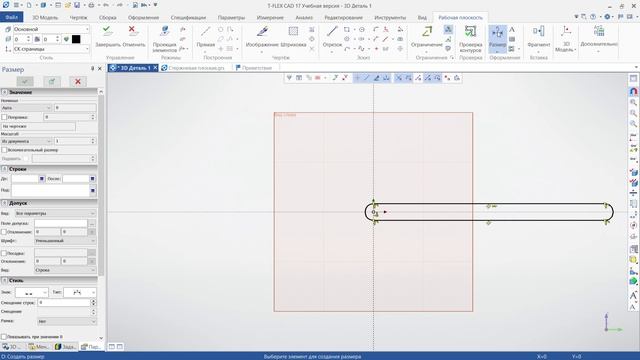Toggle the Отклонения checkbox in Допуск section
This screenshot has height=360, width=640.
pos(4,232)
